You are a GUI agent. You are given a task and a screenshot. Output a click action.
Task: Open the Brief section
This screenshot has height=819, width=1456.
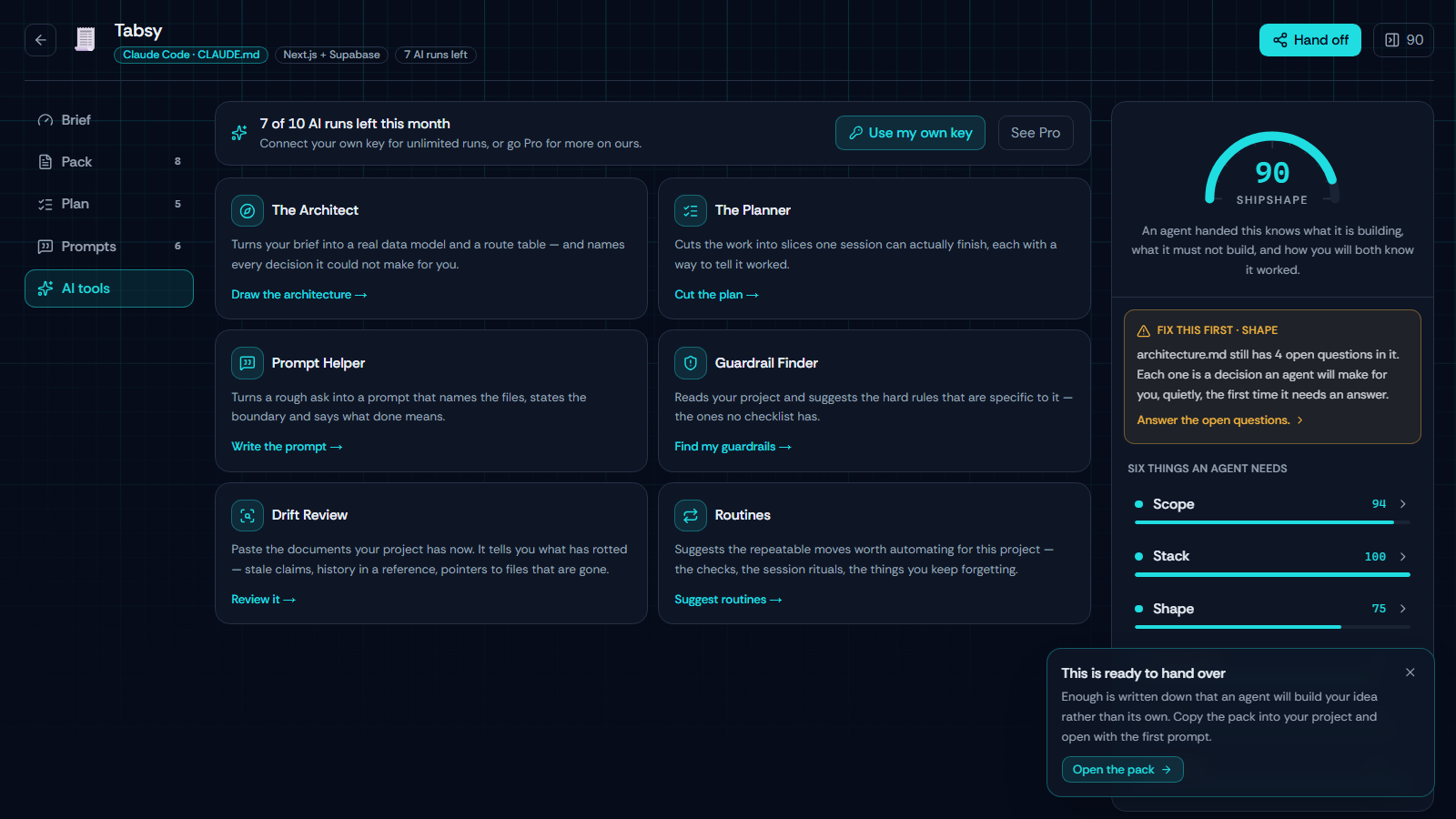[x=109, y=120]
